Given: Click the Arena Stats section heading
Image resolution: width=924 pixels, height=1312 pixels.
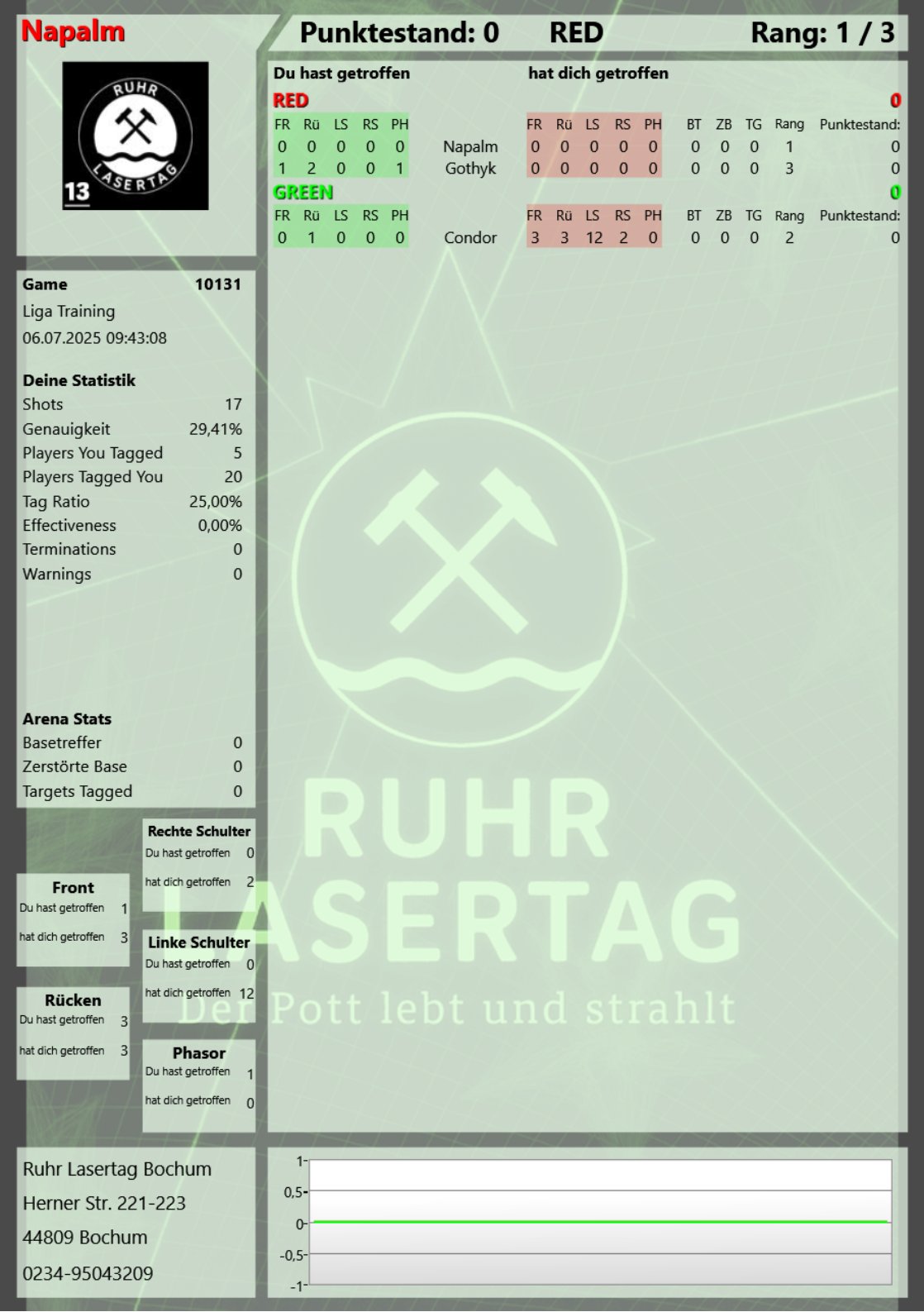Looking at the screenshot, I should tap(67, 719).
